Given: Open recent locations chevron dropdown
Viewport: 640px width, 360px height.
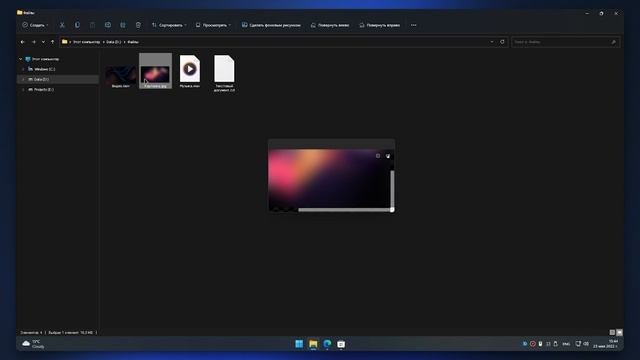Looking at the screenshot, I should [x=43, y=42].
